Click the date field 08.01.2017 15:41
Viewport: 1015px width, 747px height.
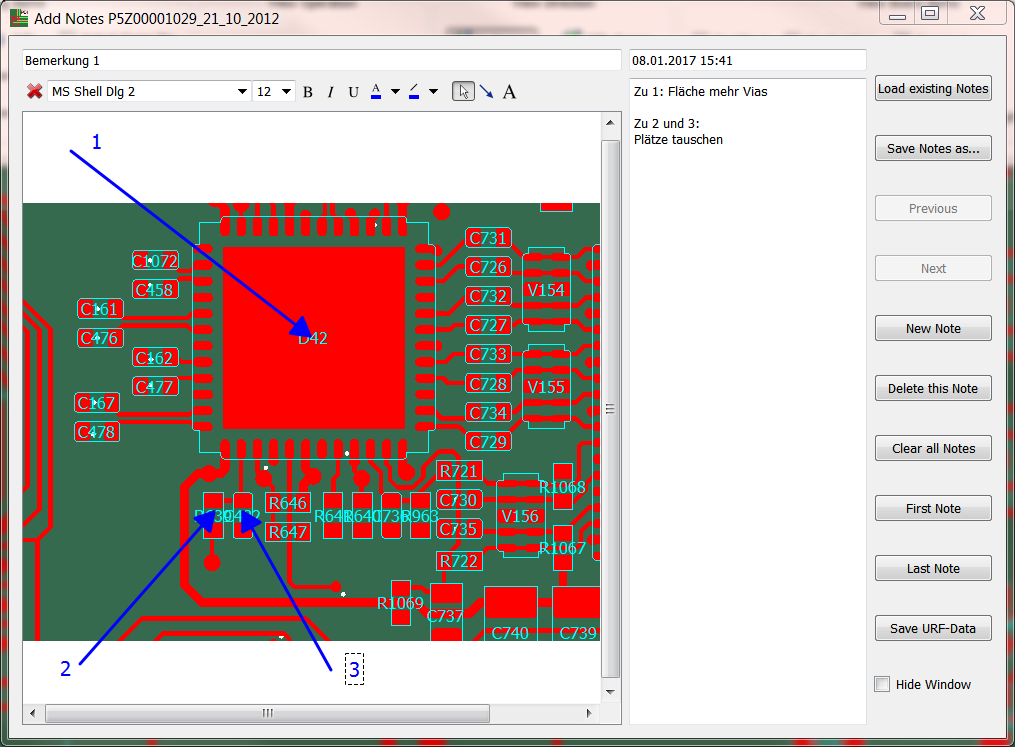coord(748,60)
